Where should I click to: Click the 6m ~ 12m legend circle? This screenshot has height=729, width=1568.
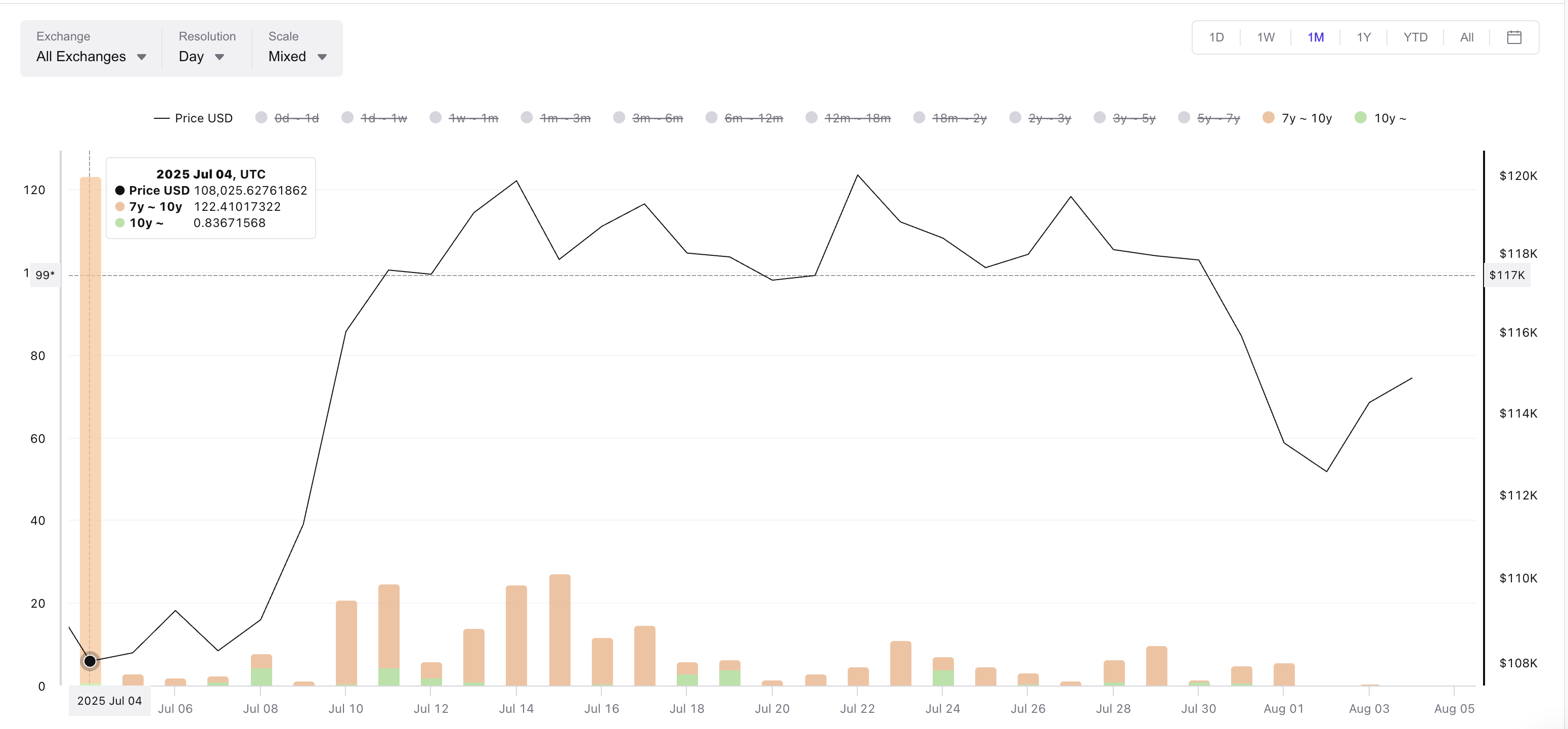[712, 117]
